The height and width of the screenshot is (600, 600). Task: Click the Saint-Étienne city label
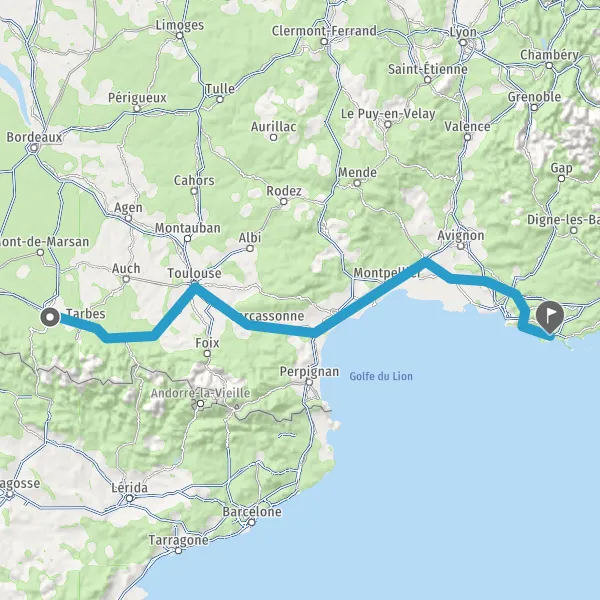point(427,69)
